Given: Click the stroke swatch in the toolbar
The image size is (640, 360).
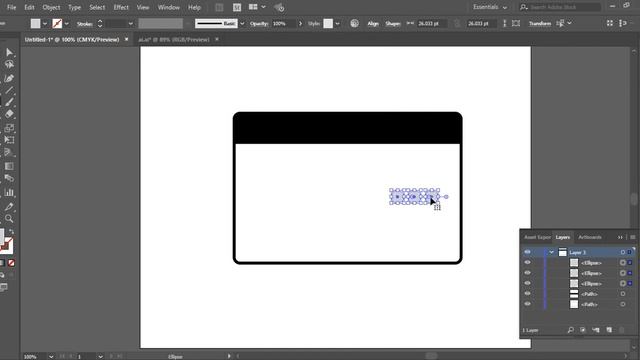Looking at the screenshot, I should point(6,245).
